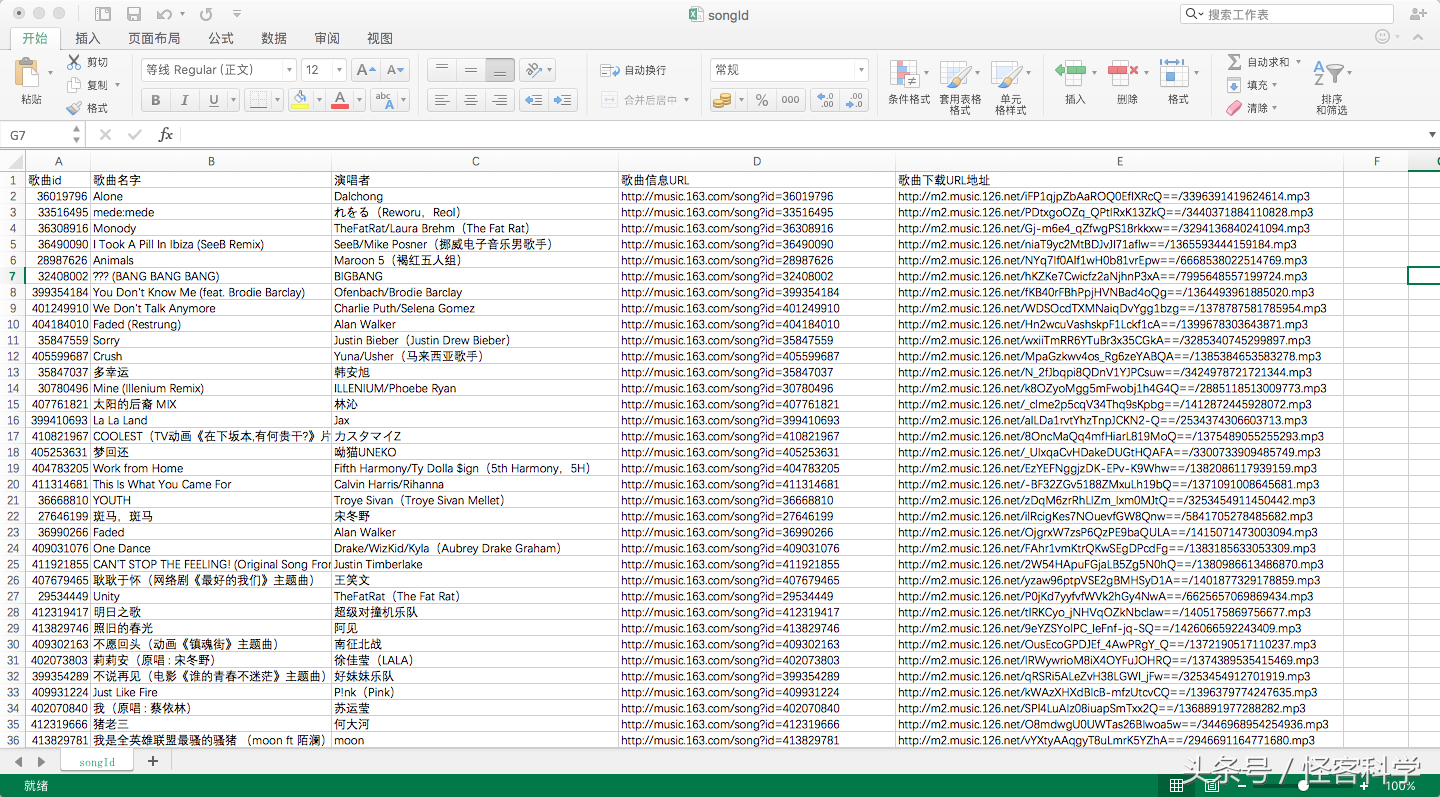Decrease decimal places
This screenshot has width=1440, height=797.
[x=855, y=100]
